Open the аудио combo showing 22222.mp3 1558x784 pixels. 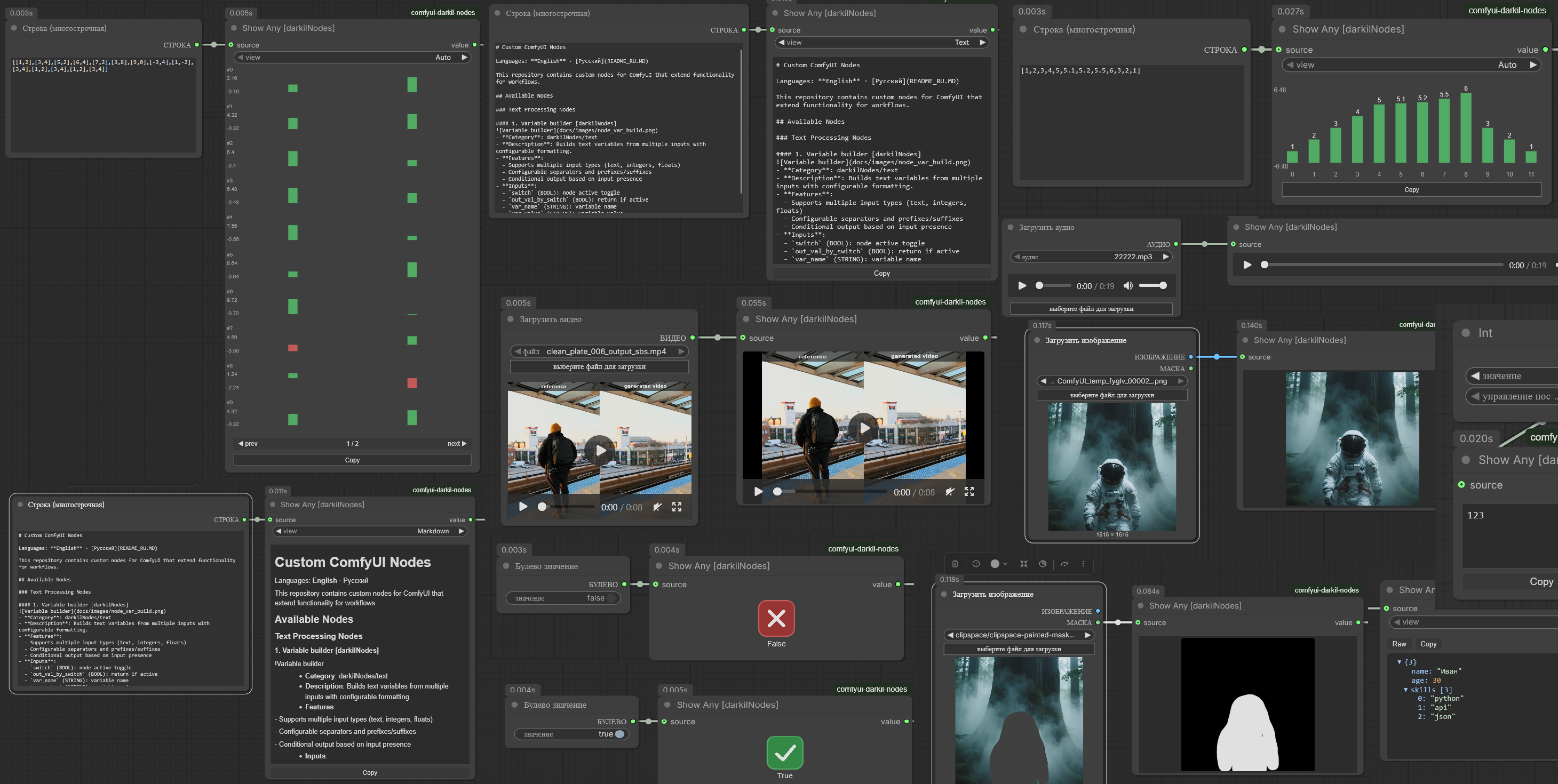[x=1092, y=257]
